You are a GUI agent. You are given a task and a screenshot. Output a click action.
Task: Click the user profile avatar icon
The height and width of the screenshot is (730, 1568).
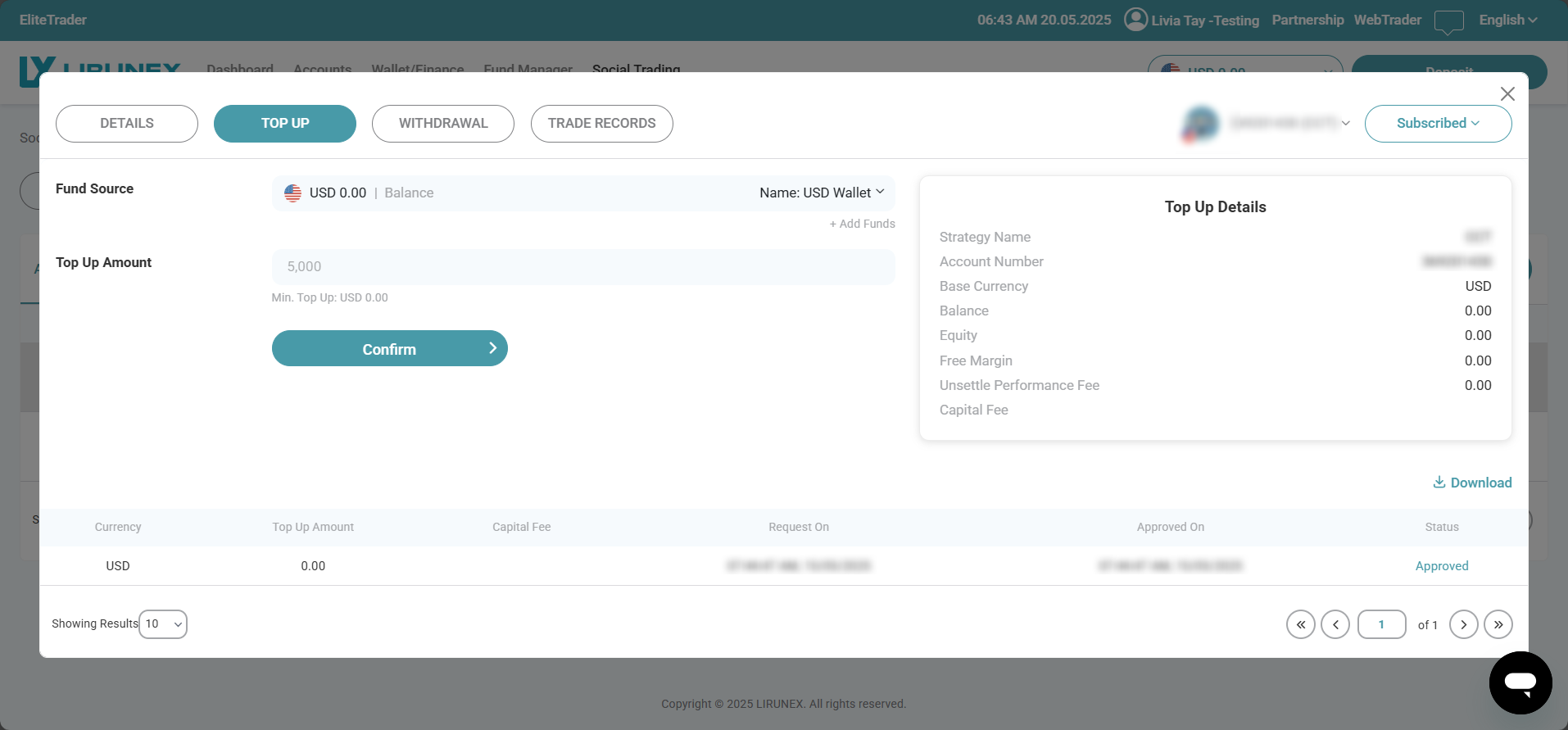pyautogui.click(x=1135, y=20)
